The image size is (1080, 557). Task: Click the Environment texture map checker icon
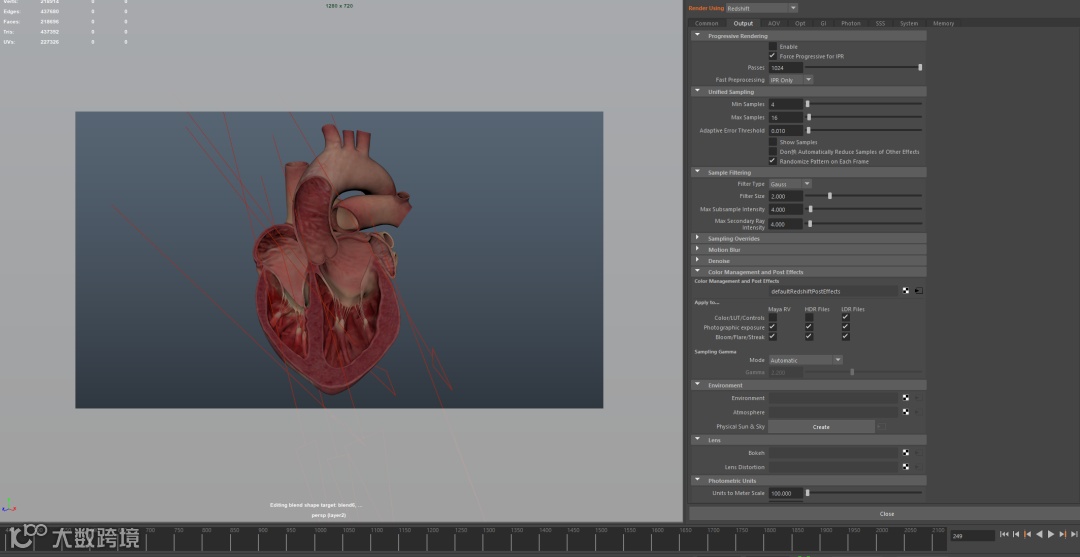(906, 398)
